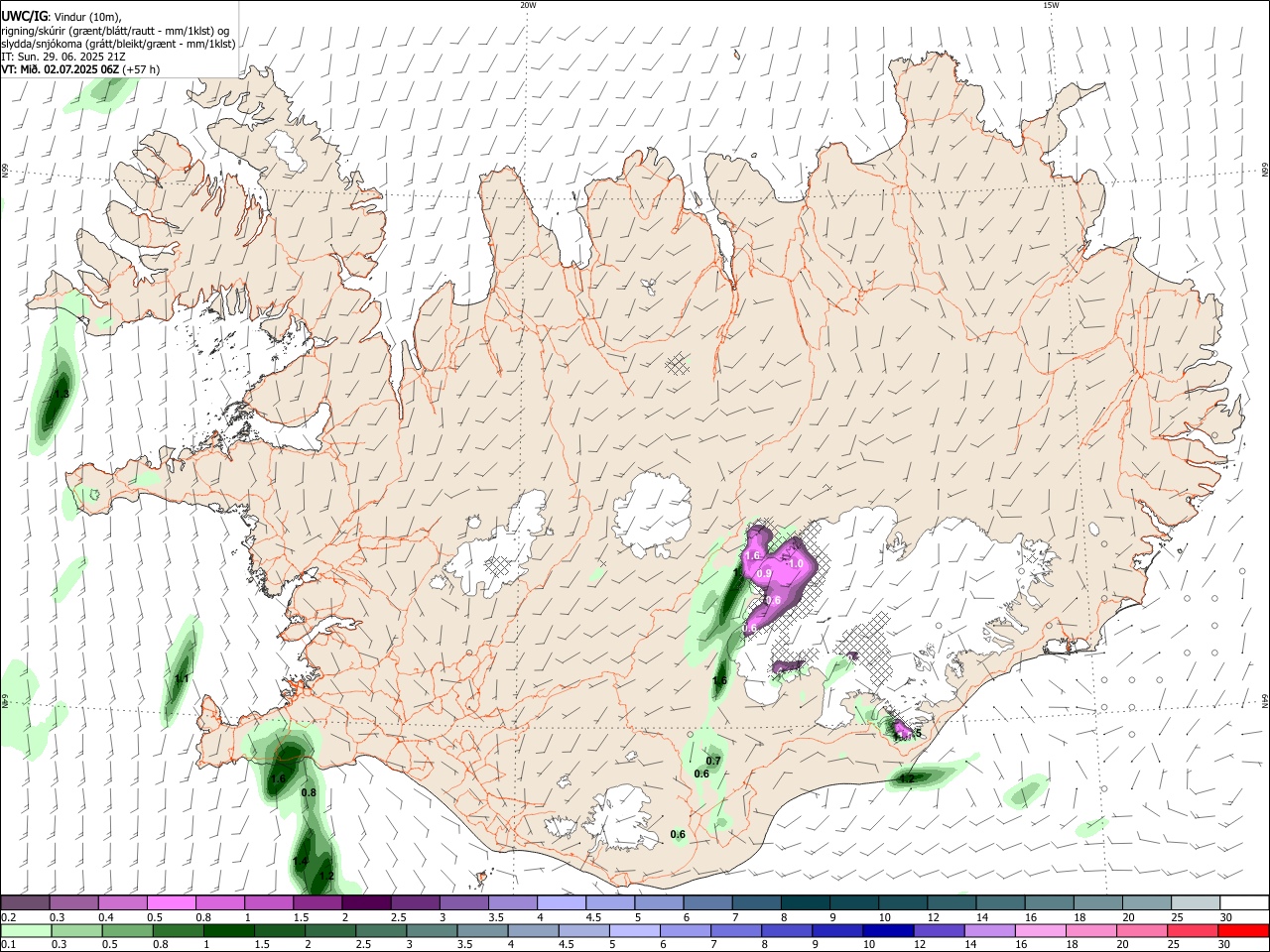
Task: Click the UWC/IG title text
Action: click(24, 15)
